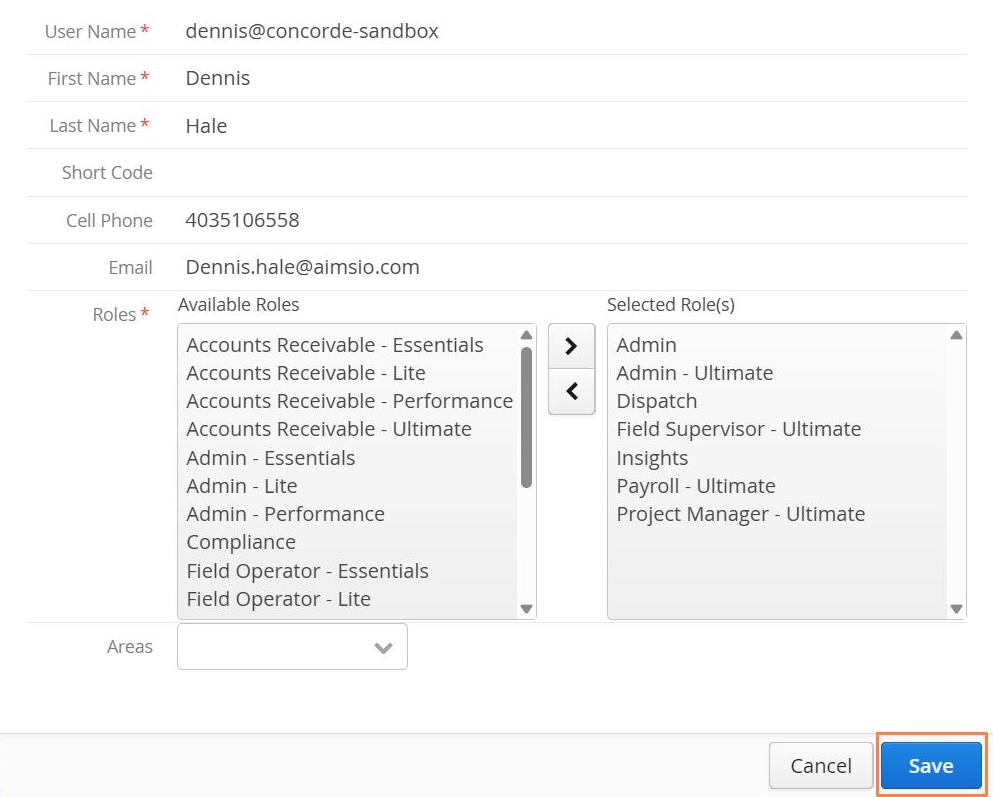This screenshot has height=797, width=993.
Task: Open the Areas dropdown
Action: click(x=293, y=646)
